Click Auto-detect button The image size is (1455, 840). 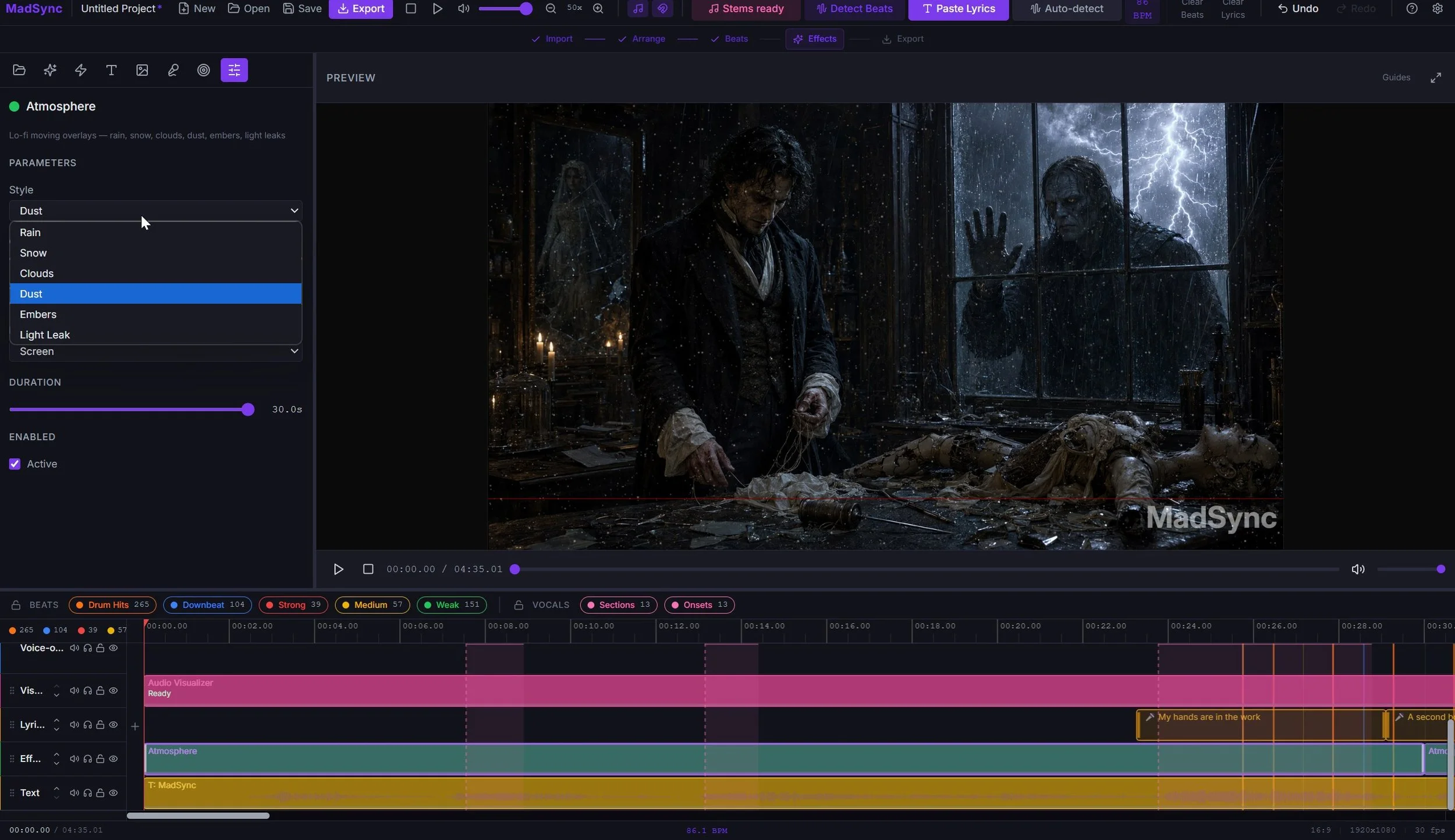tap(1067, 9)
